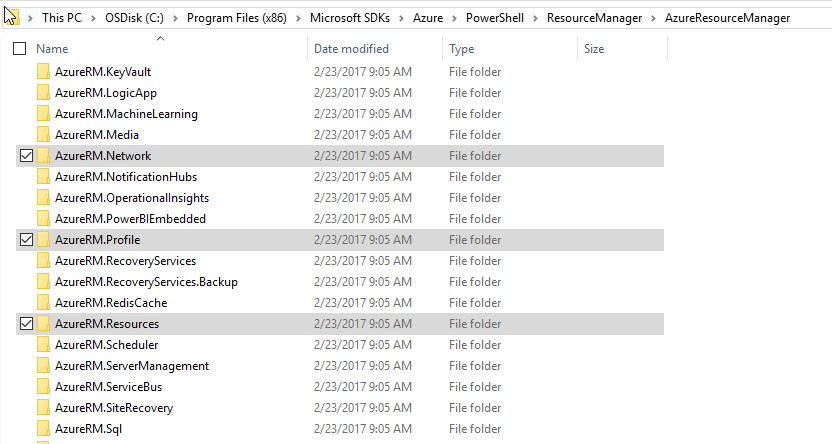This screenshot has width=832, height=444.
Task: Click the AzureRM.LogicApp folder icon
Action: coord(43,93)
